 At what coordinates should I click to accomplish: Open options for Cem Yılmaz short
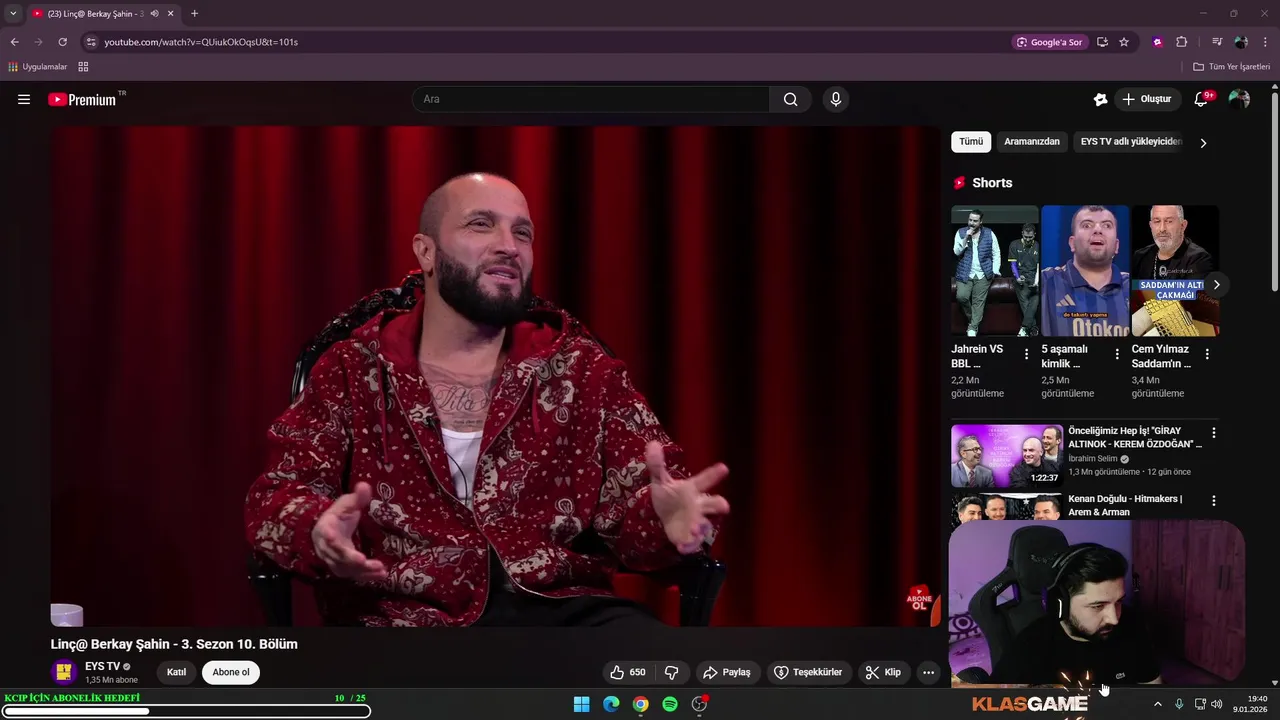[1207, 354]
